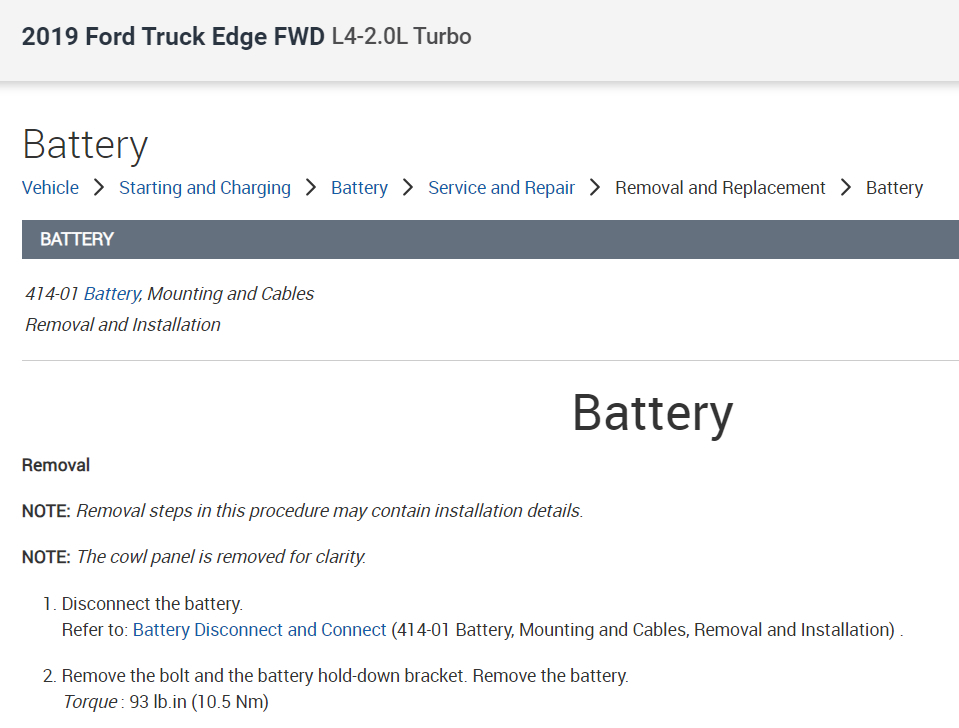Follow the Battery Disconnect and Connect link
Viewport: 959px width, 728px height.
click(x=259, y=630)
